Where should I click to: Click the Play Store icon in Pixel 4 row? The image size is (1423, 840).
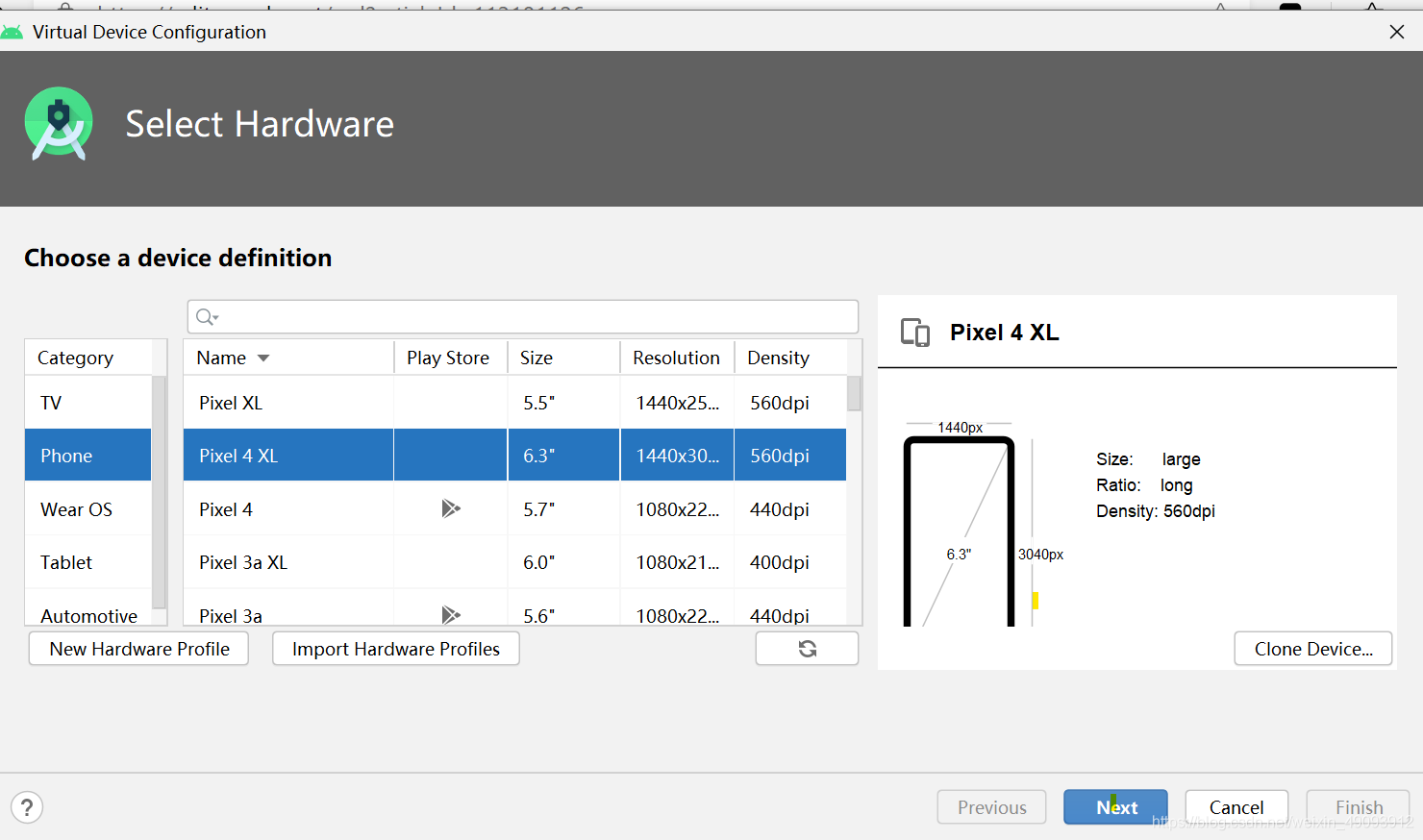coord(450,508)
